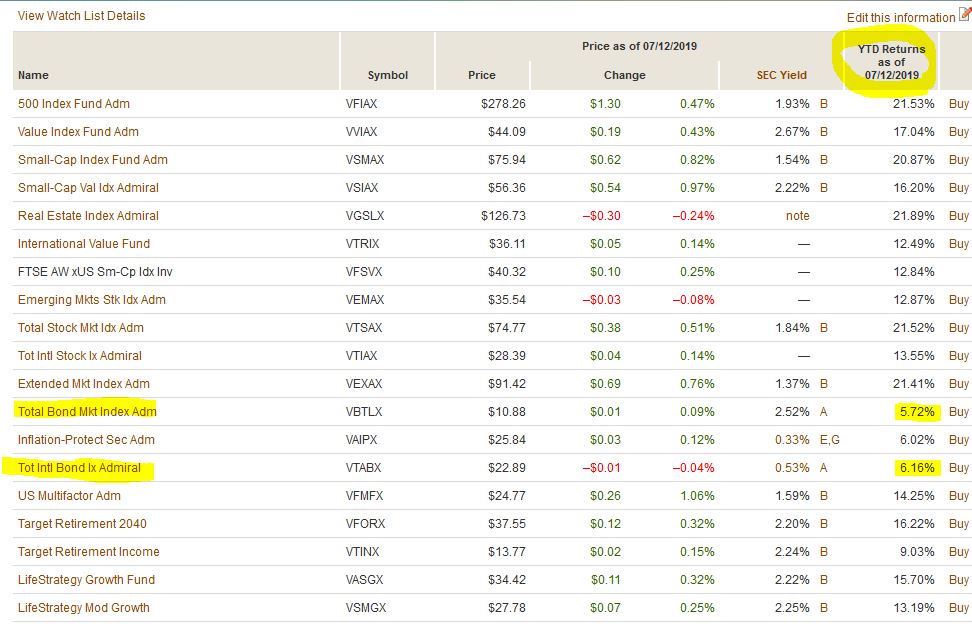
Task: Click Buy for Tot Intl Bond Ix Admiral
Action: click(958, 467)
